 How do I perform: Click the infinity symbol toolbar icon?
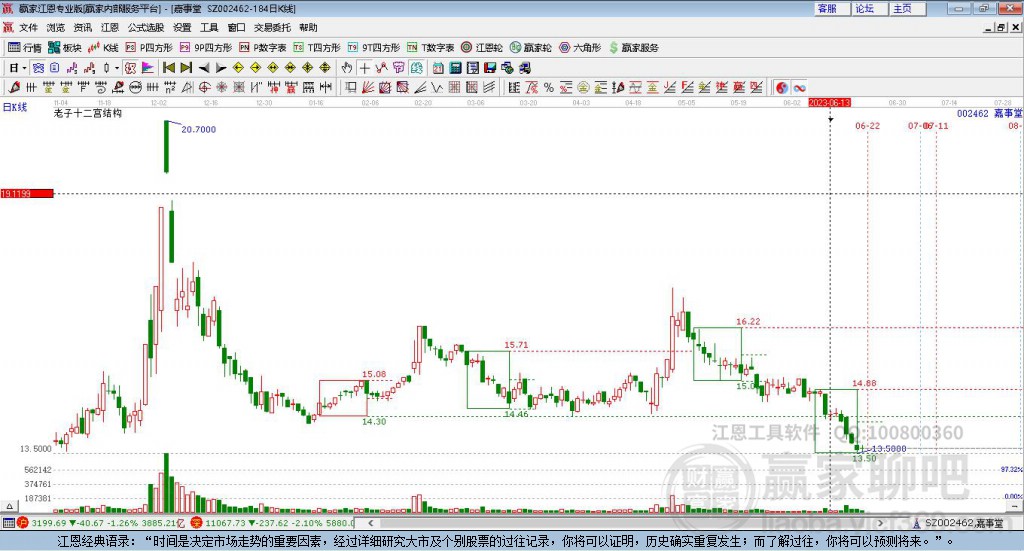point(799,87)
